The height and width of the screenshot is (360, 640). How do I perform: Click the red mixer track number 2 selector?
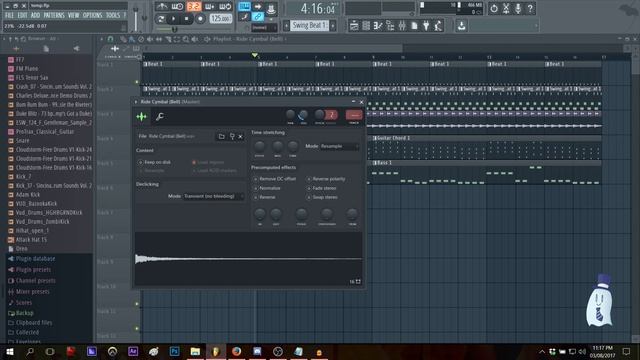tap(331, 115)
